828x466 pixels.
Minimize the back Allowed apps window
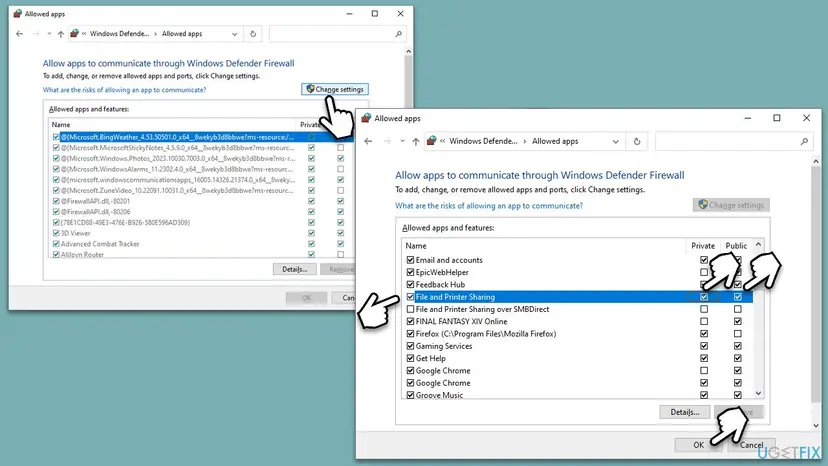pos(349,14)
